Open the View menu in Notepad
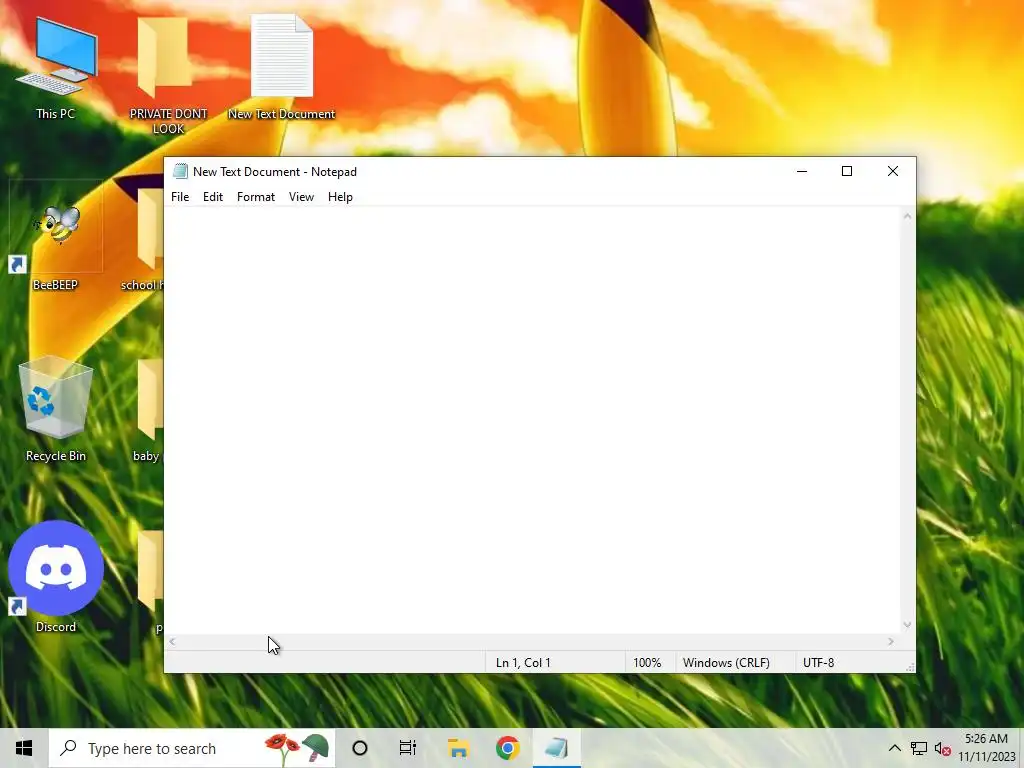The image size is (1024, 768). coord(301,197)
